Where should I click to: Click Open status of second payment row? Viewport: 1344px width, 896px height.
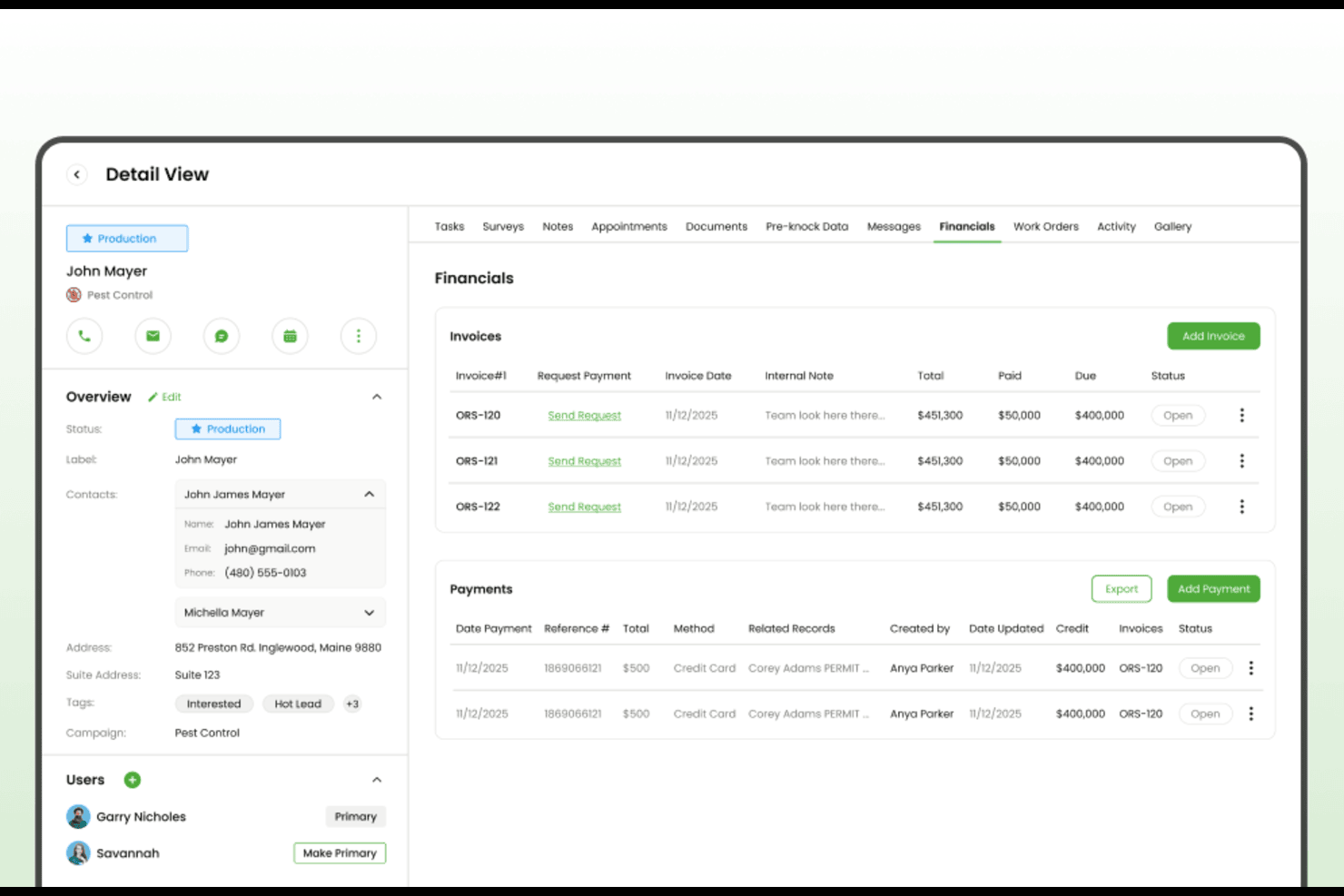1205,714
